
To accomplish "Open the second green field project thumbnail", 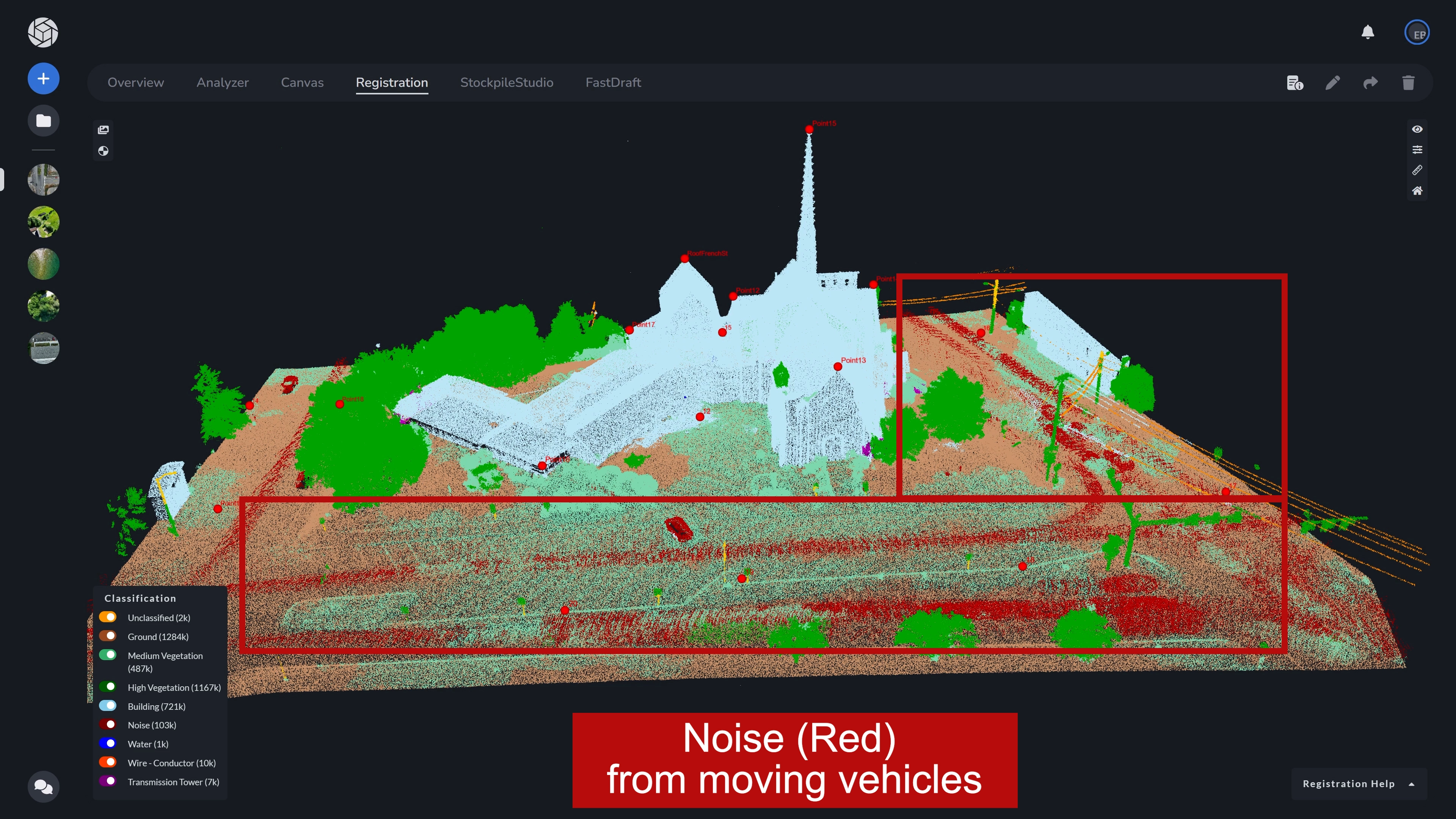I will (x=44, y=221).
